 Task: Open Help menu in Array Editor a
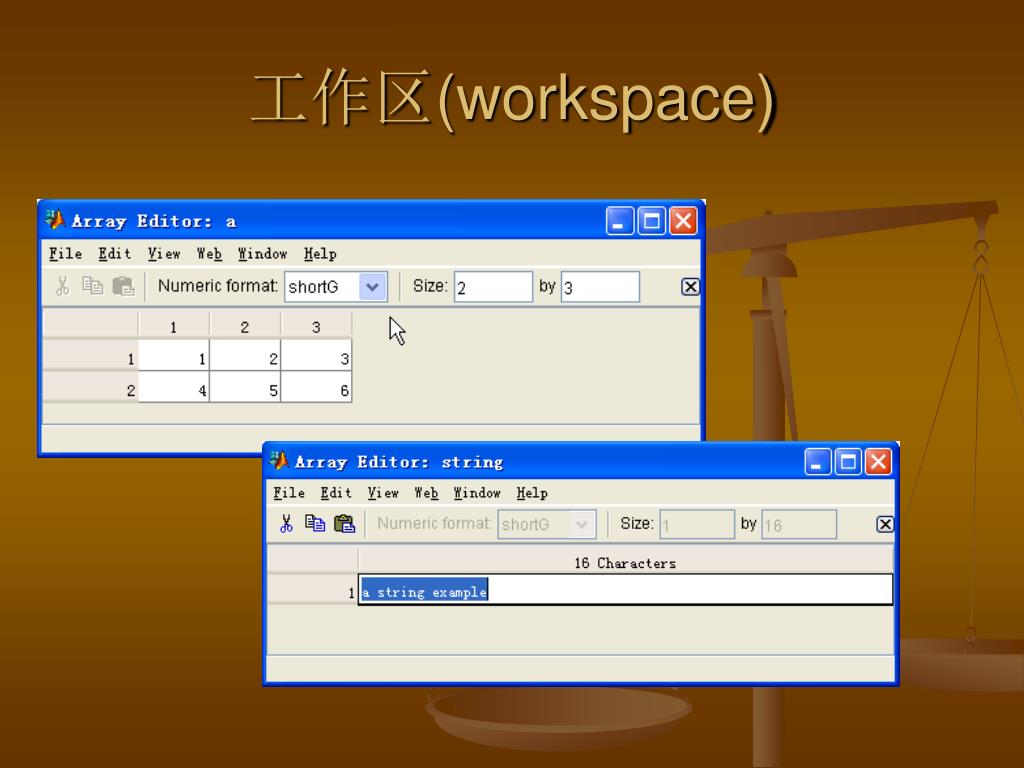click(x=320, y=254)
